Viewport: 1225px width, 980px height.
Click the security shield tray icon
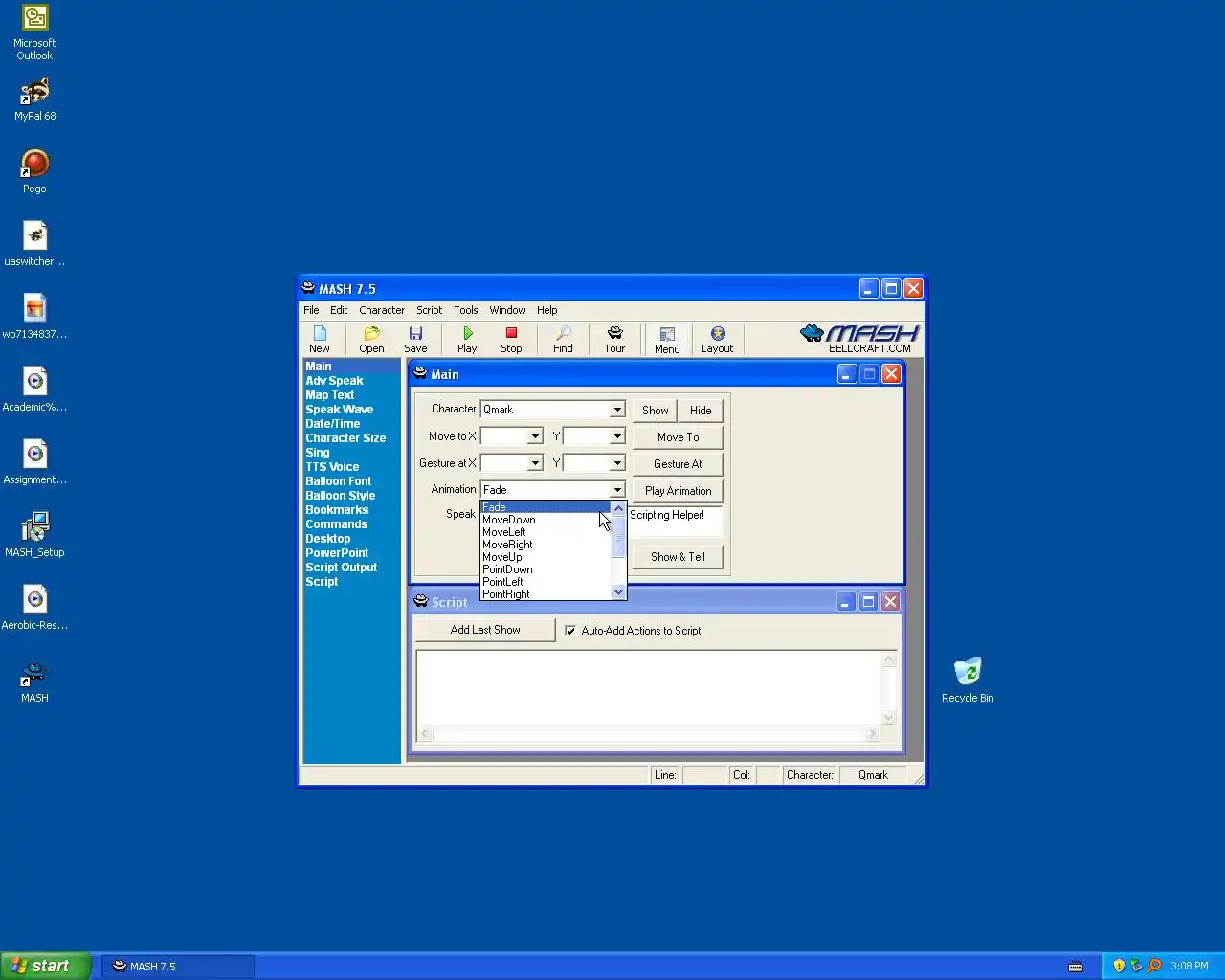[x=1119, y=966]
